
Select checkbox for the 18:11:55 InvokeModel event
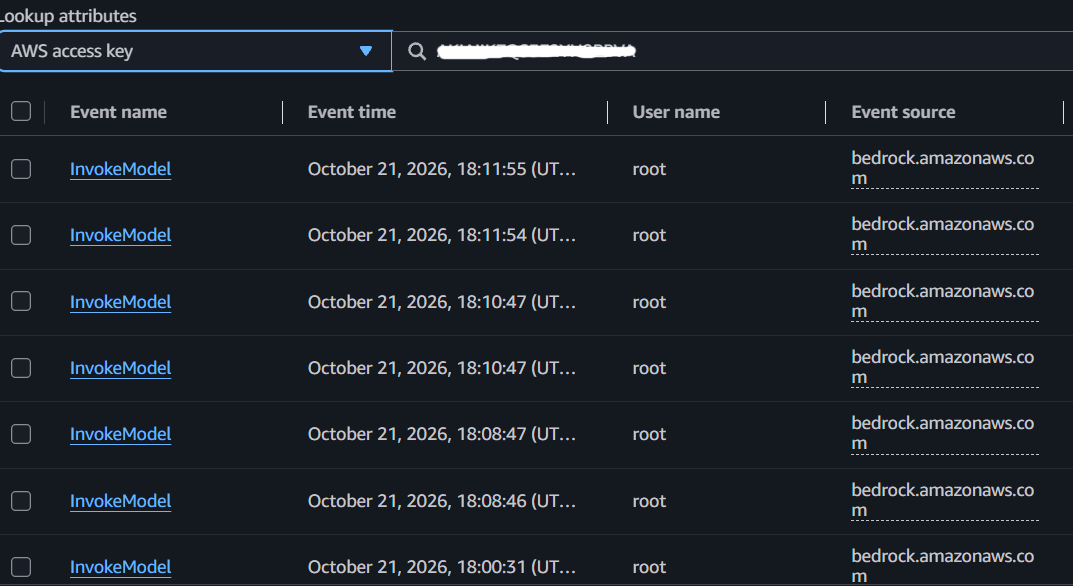click(21, 169)
